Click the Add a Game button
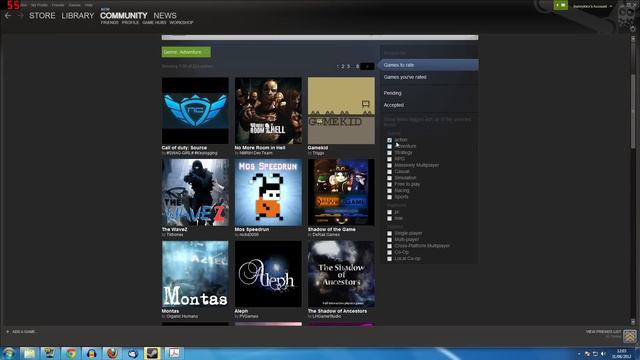The image size is (640, 360). pos(21,332)
